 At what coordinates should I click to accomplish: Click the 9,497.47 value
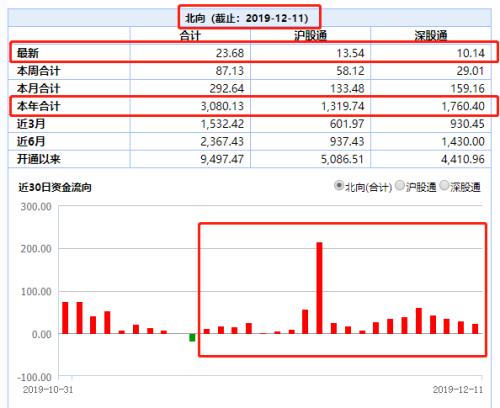[x=222, y=159]
